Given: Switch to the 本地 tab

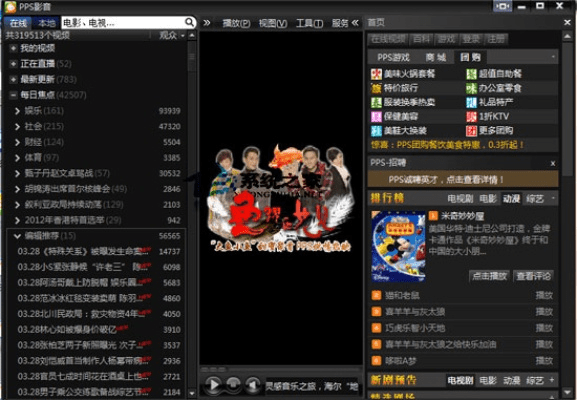Looking at the screenshot, I should (x=46, y=23).
